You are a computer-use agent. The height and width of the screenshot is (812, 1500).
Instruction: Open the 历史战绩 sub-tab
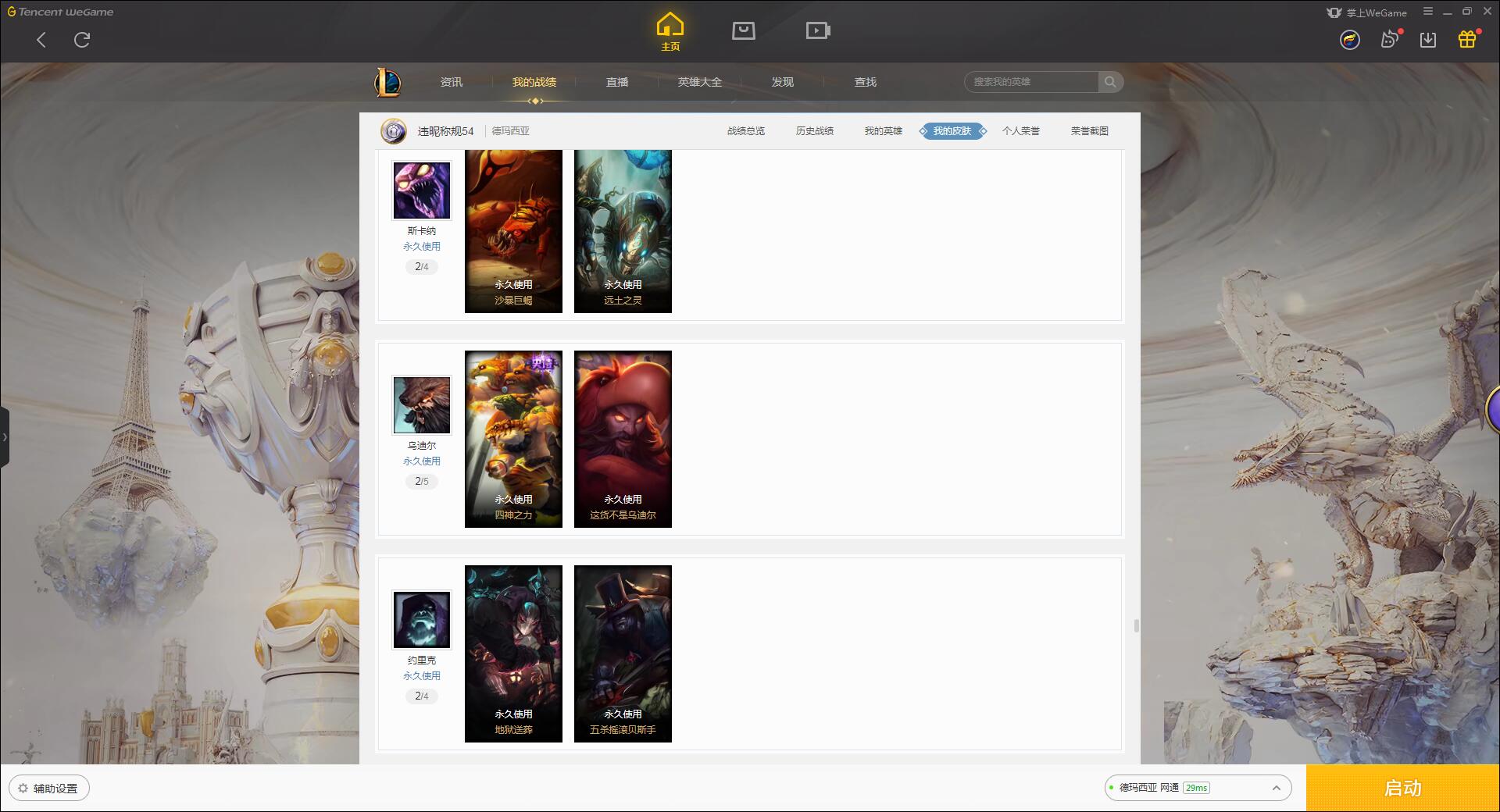815,131
